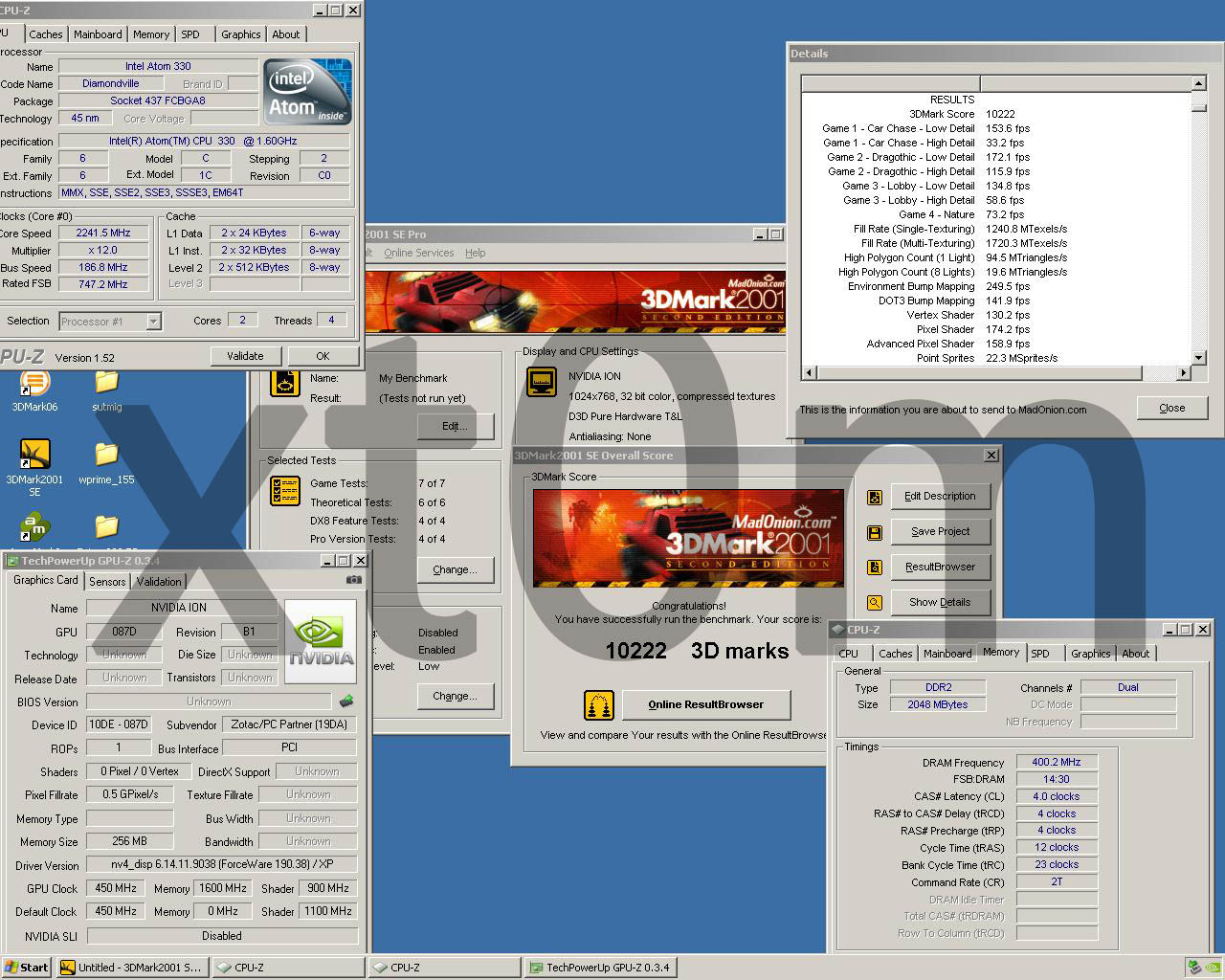Select '3DMark Score 10222' line in Details
1225x980 pixels.
[x=961, y=114]
